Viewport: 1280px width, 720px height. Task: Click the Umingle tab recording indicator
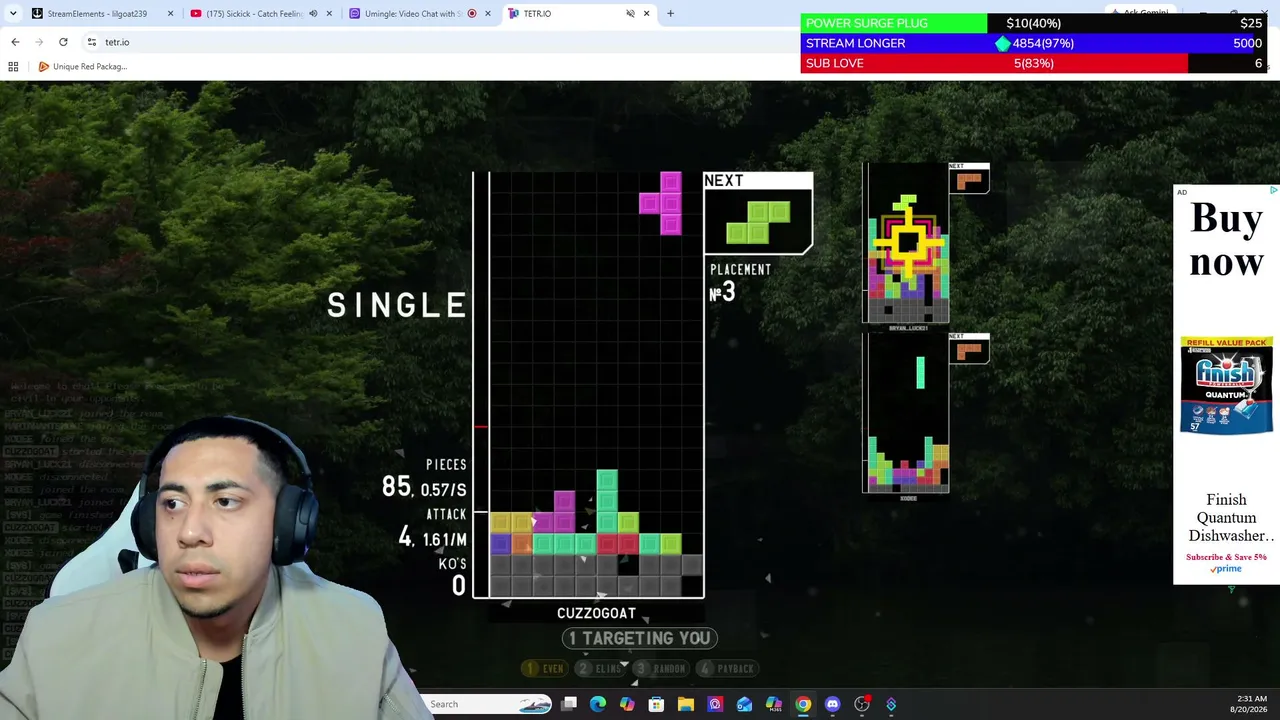[472, 14]
